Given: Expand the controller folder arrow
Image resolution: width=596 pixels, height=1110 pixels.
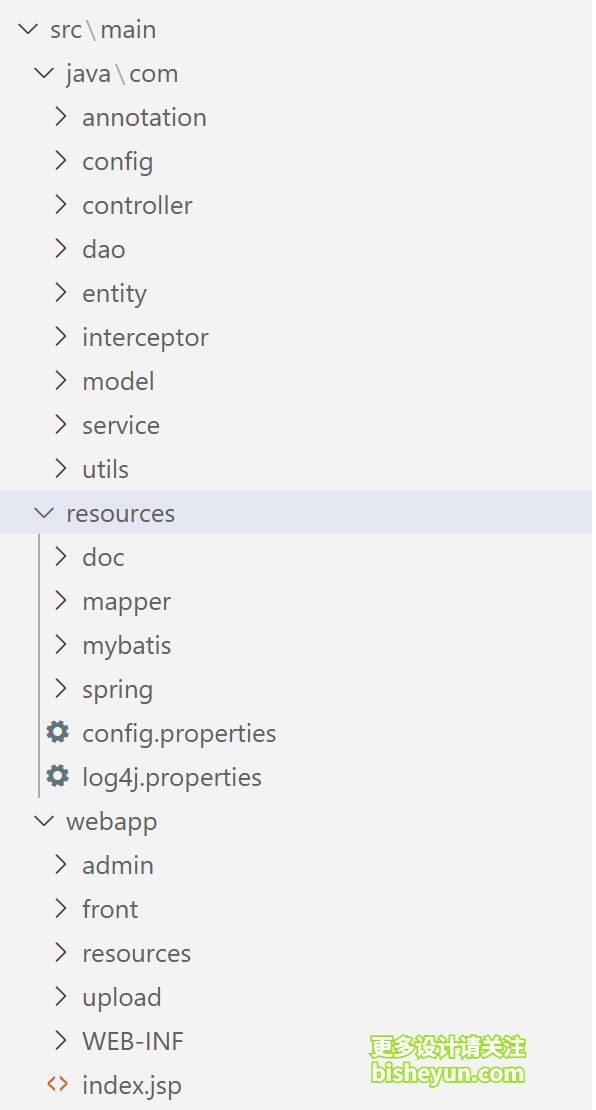Looking at the screenshot, I should (61, 205).
